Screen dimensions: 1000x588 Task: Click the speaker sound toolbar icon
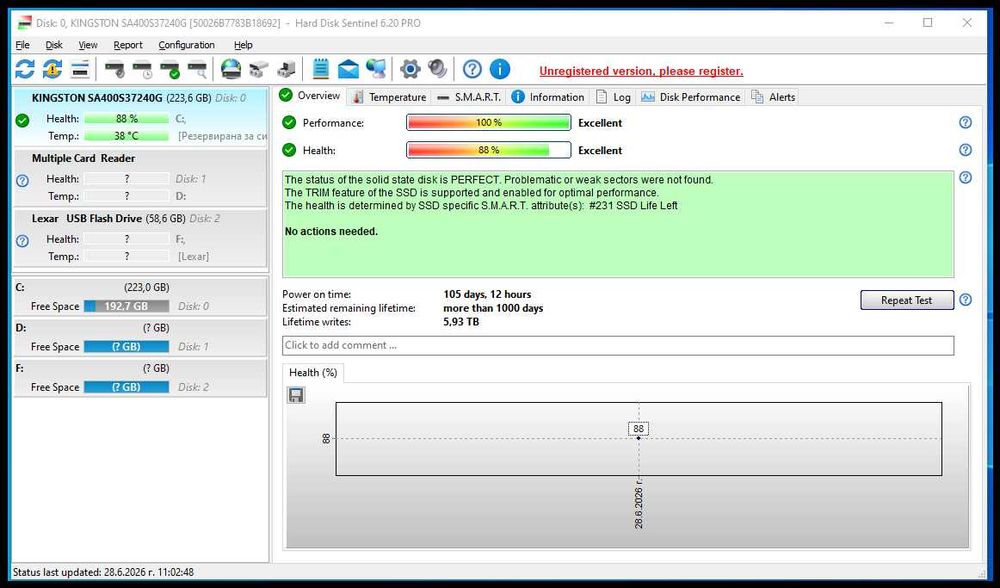coord(438,69)
